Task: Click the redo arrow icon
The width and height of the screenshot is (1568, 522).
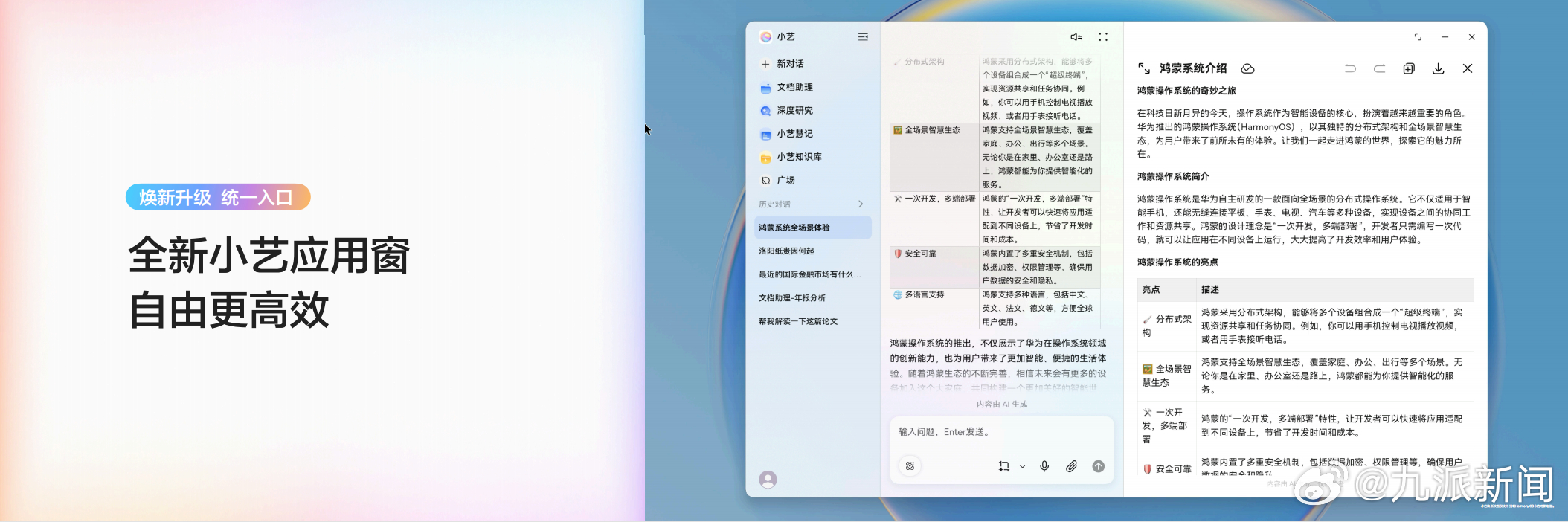Action: 1379,68
